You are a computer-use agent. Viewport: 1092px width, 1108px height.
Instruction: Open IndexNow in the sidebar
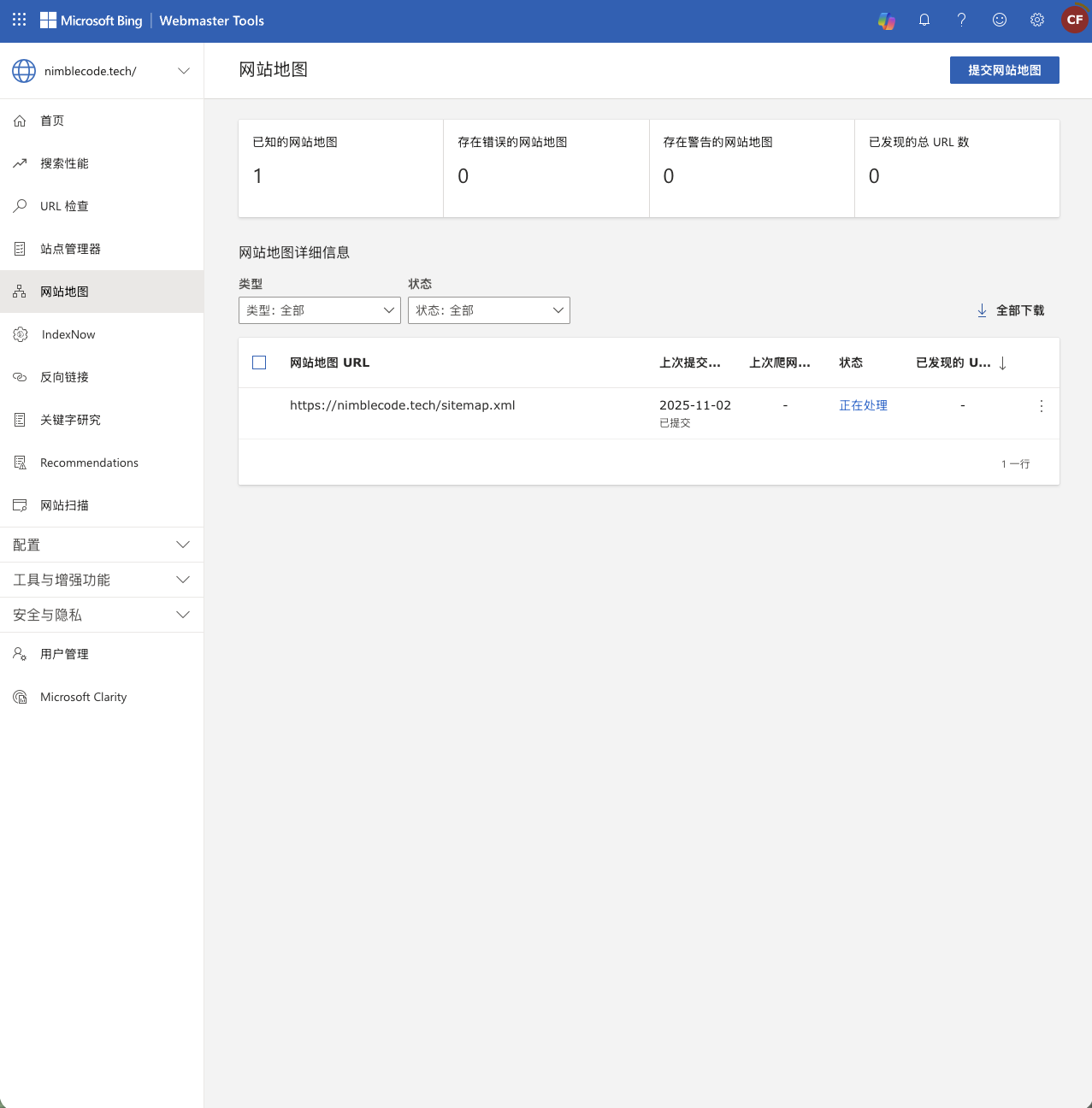[x=68, y=334]
